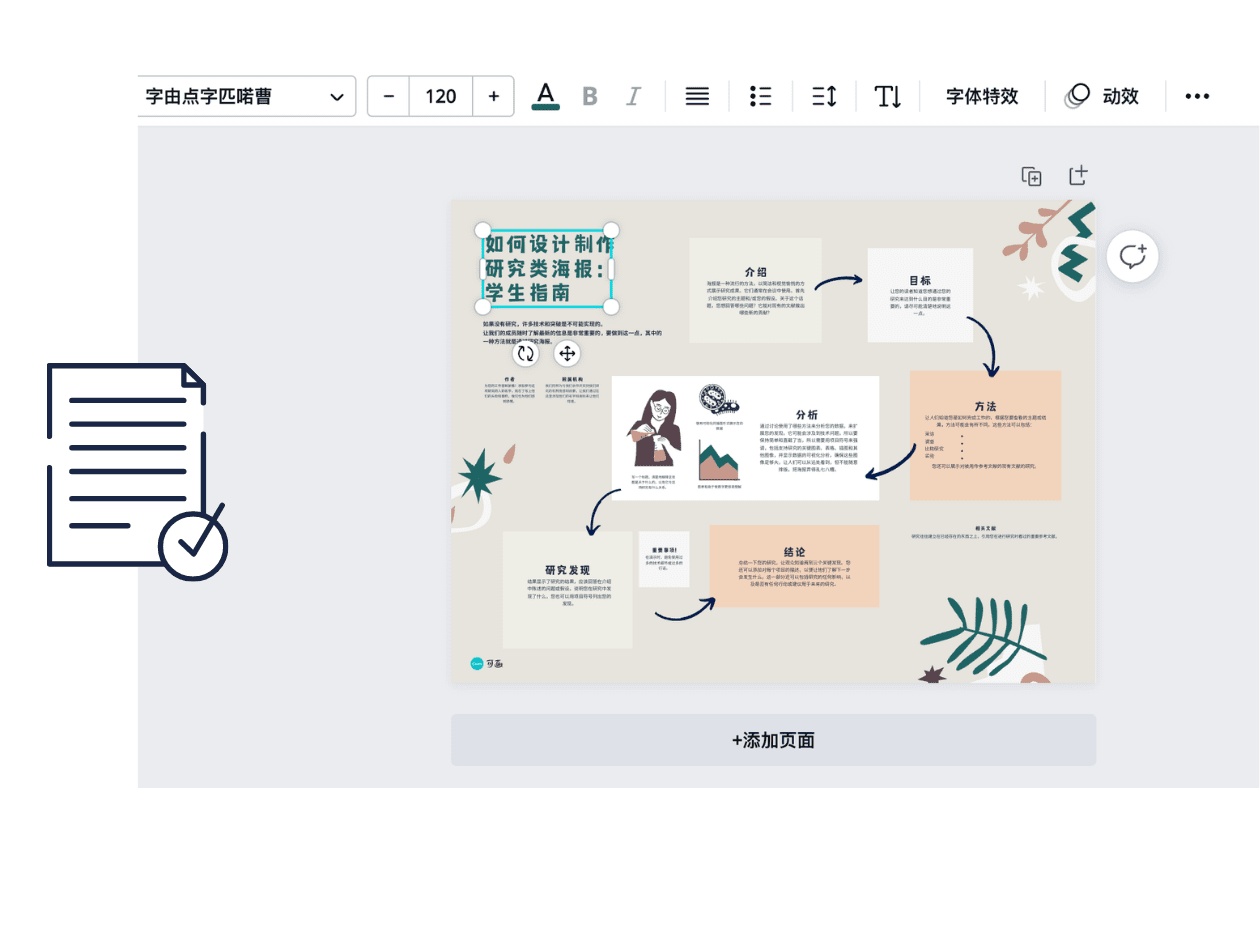Screen dimensions: 1260x945
Task: Open 动效 animation panel
Action: click(x=1102, y=96)
